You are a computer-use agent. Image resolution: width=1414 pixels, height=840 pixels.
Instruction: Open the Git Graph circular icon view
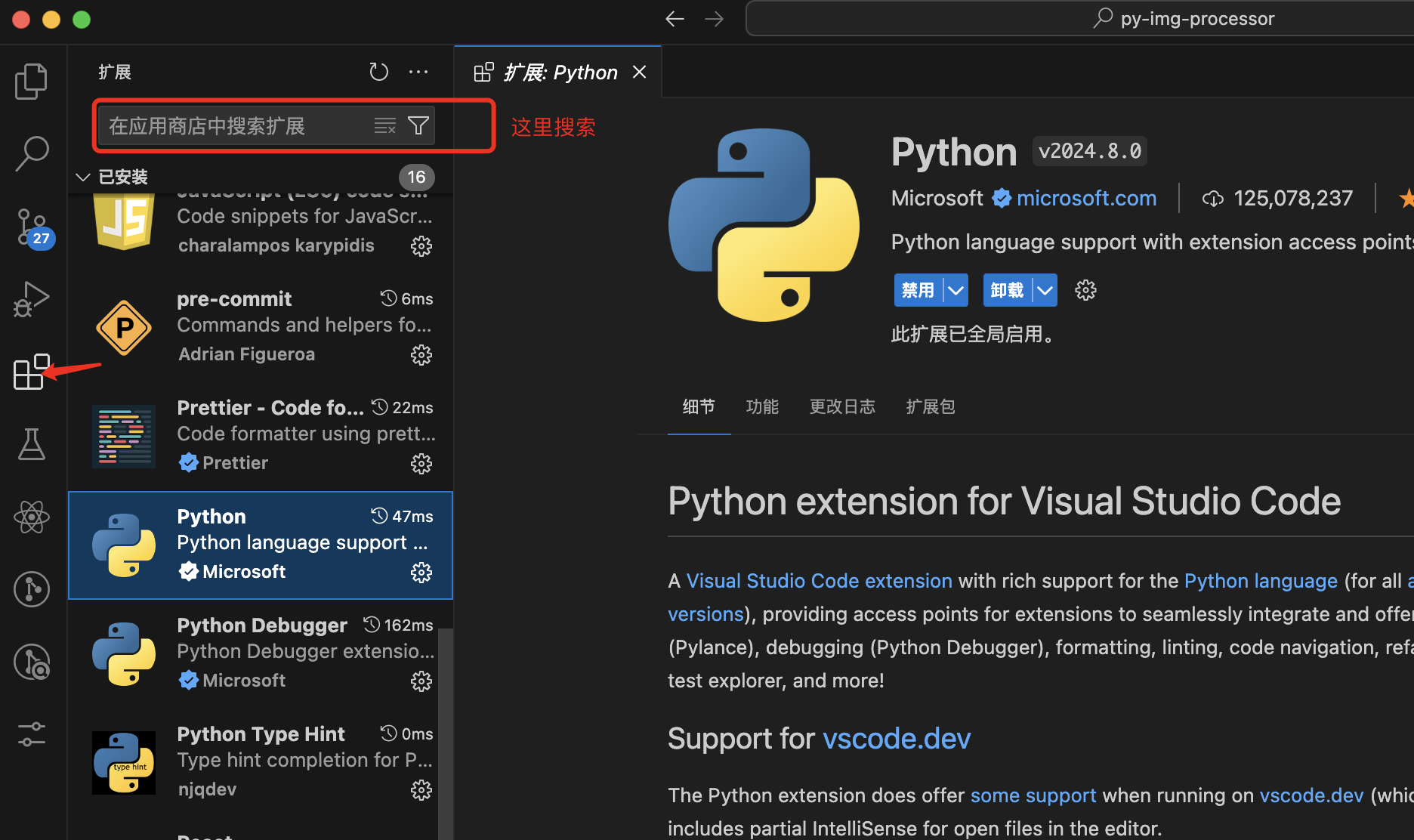pyautogui.click(x=31, y=589)
